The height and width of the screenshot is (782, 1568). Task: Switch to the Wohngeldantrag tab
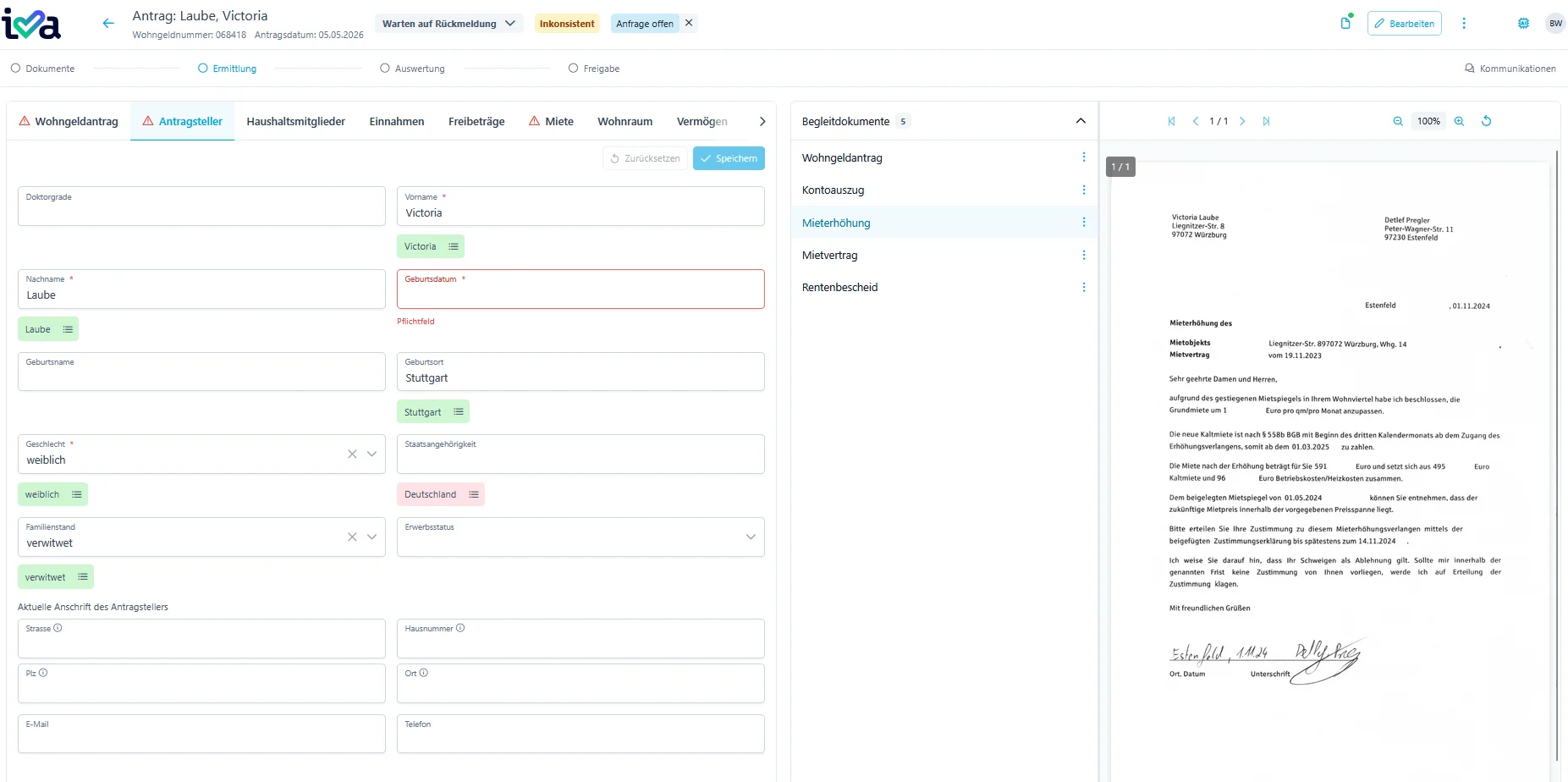pyautogui.click(x=69, y=121)
